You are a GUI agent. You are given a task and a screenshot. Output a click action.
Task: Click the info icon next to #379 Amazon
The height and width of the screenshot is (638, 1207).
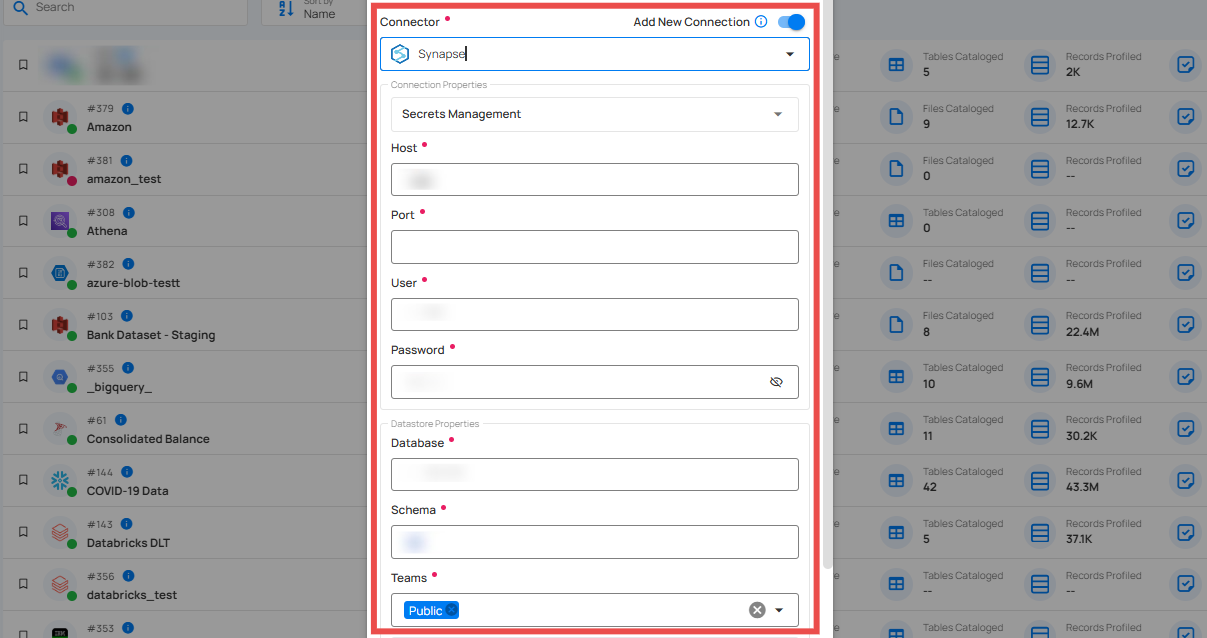pos(127,108)
